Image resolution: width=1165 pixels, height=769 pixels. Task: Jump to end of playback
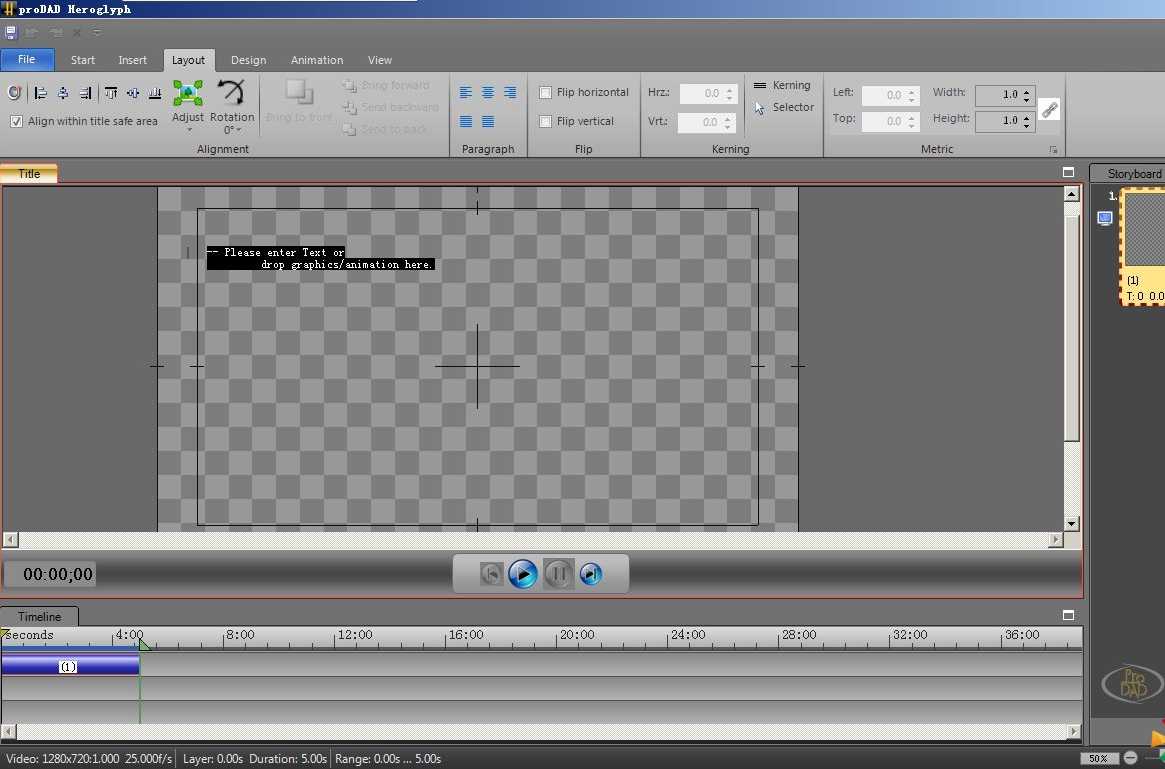(x=591, y=574)
